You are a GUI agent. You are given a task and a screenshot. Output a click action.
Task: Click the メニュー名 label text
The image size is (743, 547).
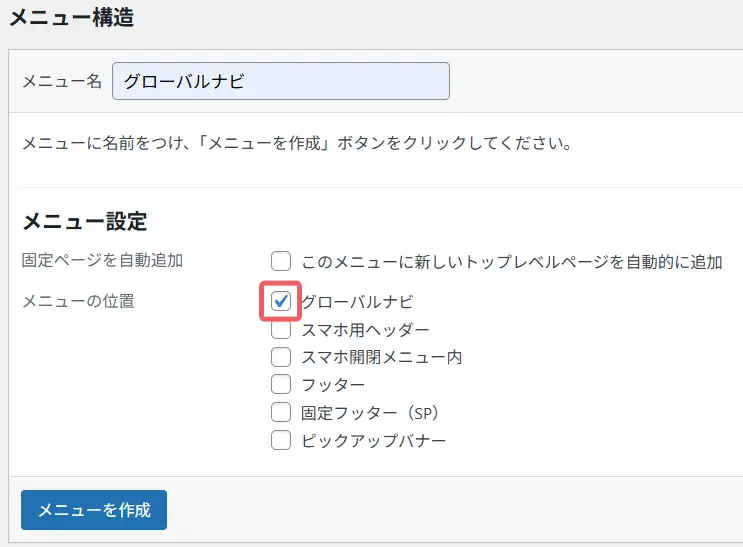62,81
